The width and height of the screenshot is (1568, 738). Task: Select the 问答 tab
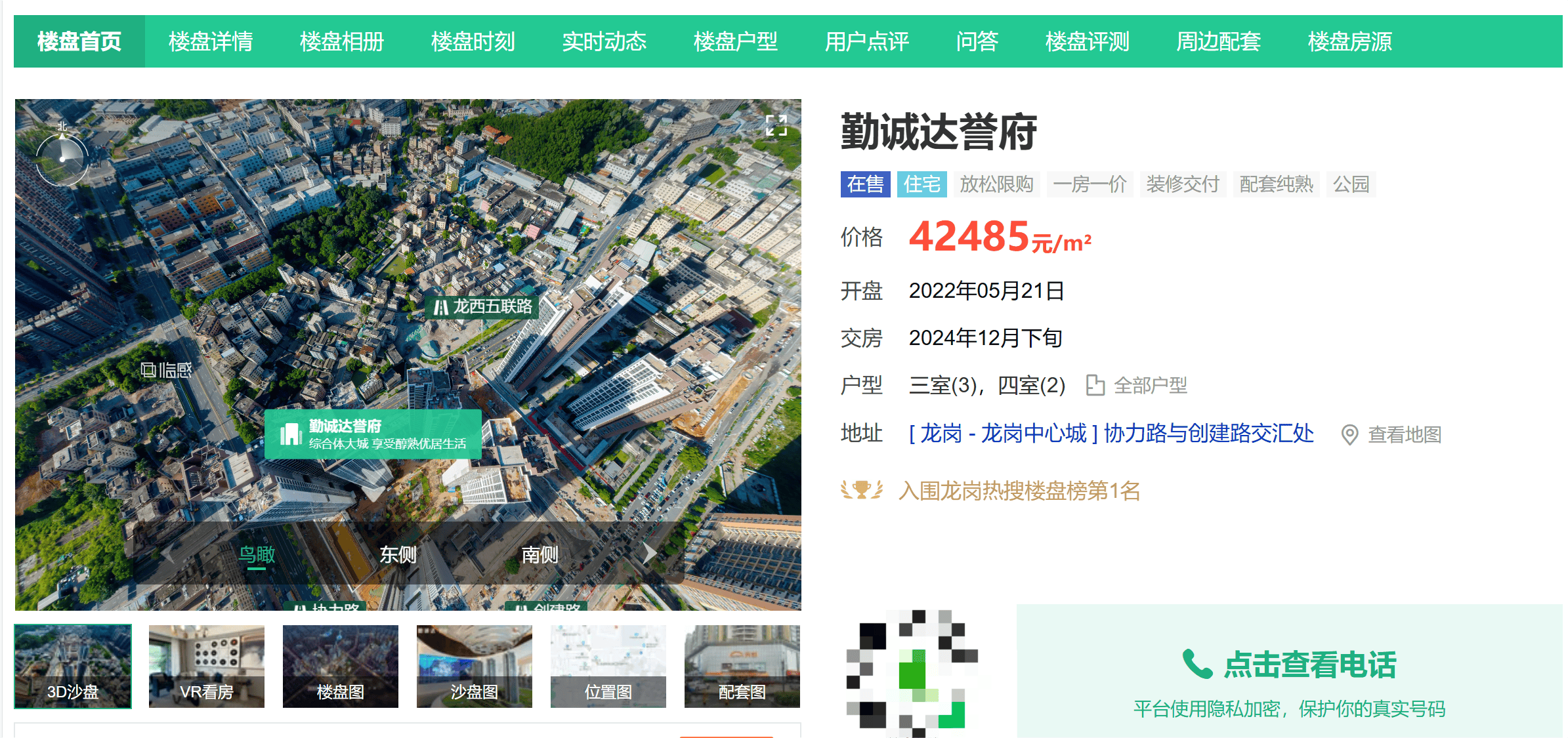[977, 41]
